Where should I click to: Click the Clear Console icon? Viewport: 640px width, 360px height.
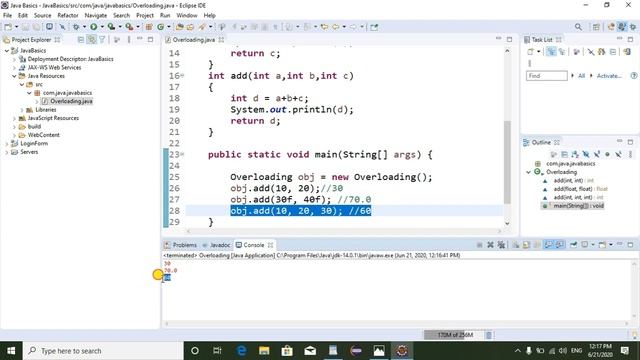[x=516, y=245]
